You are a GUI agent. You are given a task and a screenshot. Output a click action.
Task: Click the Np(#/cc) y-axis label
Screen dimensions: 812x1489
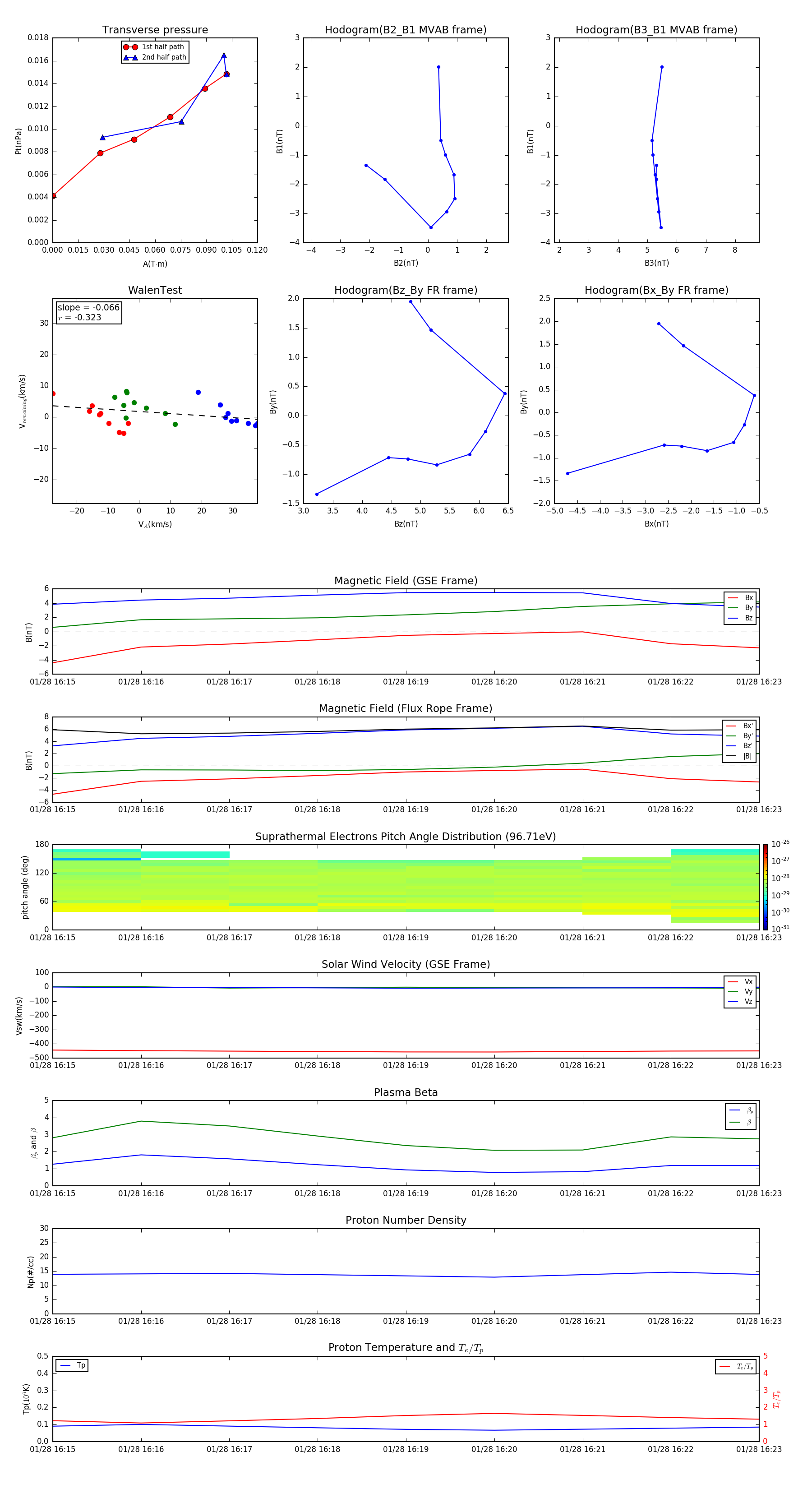31,1271
